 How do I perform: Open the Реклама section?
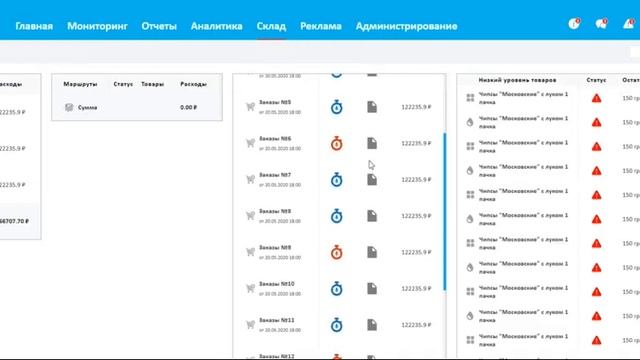320,26
